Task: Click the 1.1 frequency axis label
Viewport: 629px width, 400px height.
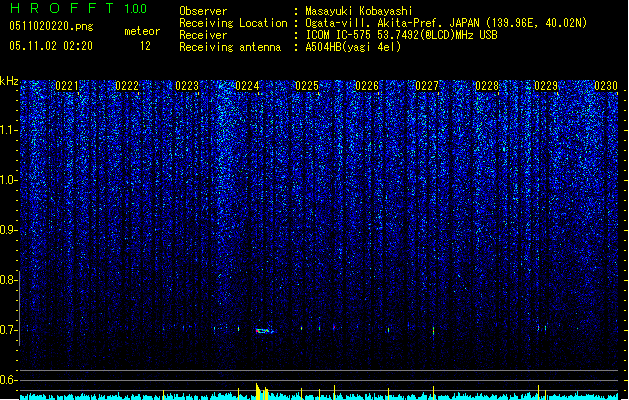Action: [x=9, y=130]
